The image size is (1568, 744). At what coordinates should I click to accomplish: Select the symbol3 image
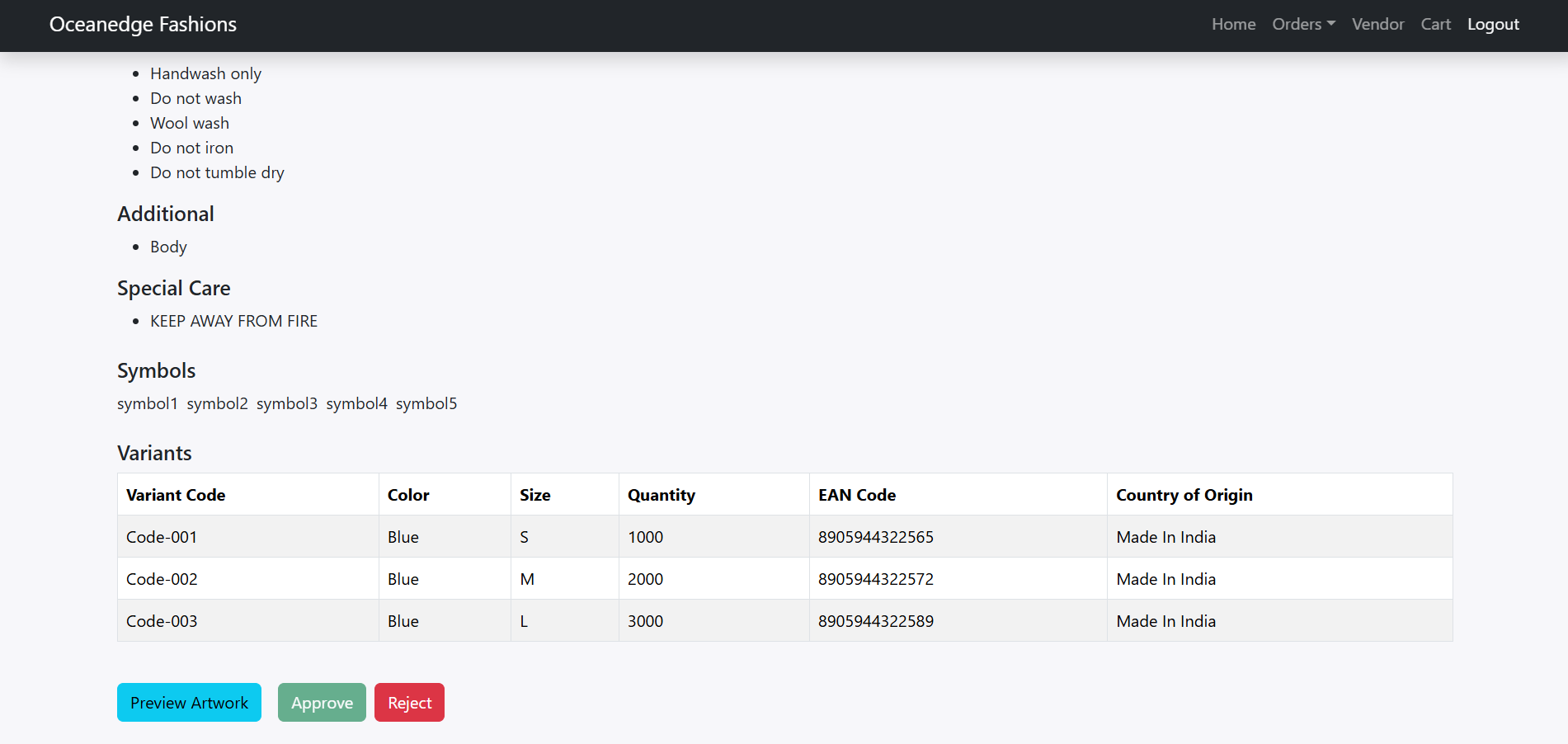coord(287,403)
